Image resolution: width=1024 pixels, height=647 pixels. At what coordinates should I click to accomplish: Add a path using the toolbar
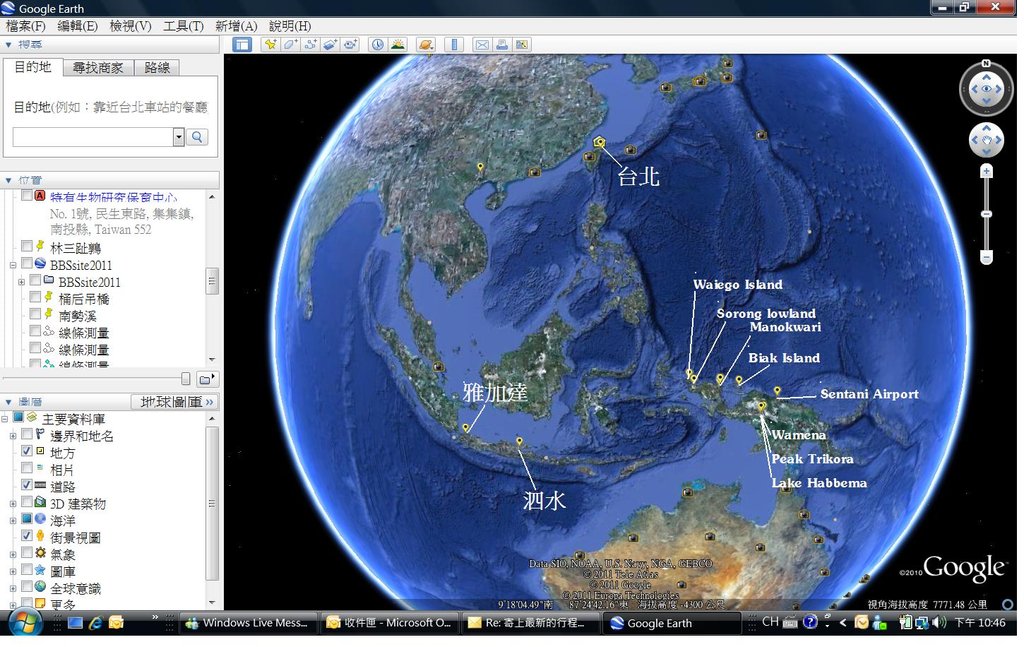click(310, 44)
